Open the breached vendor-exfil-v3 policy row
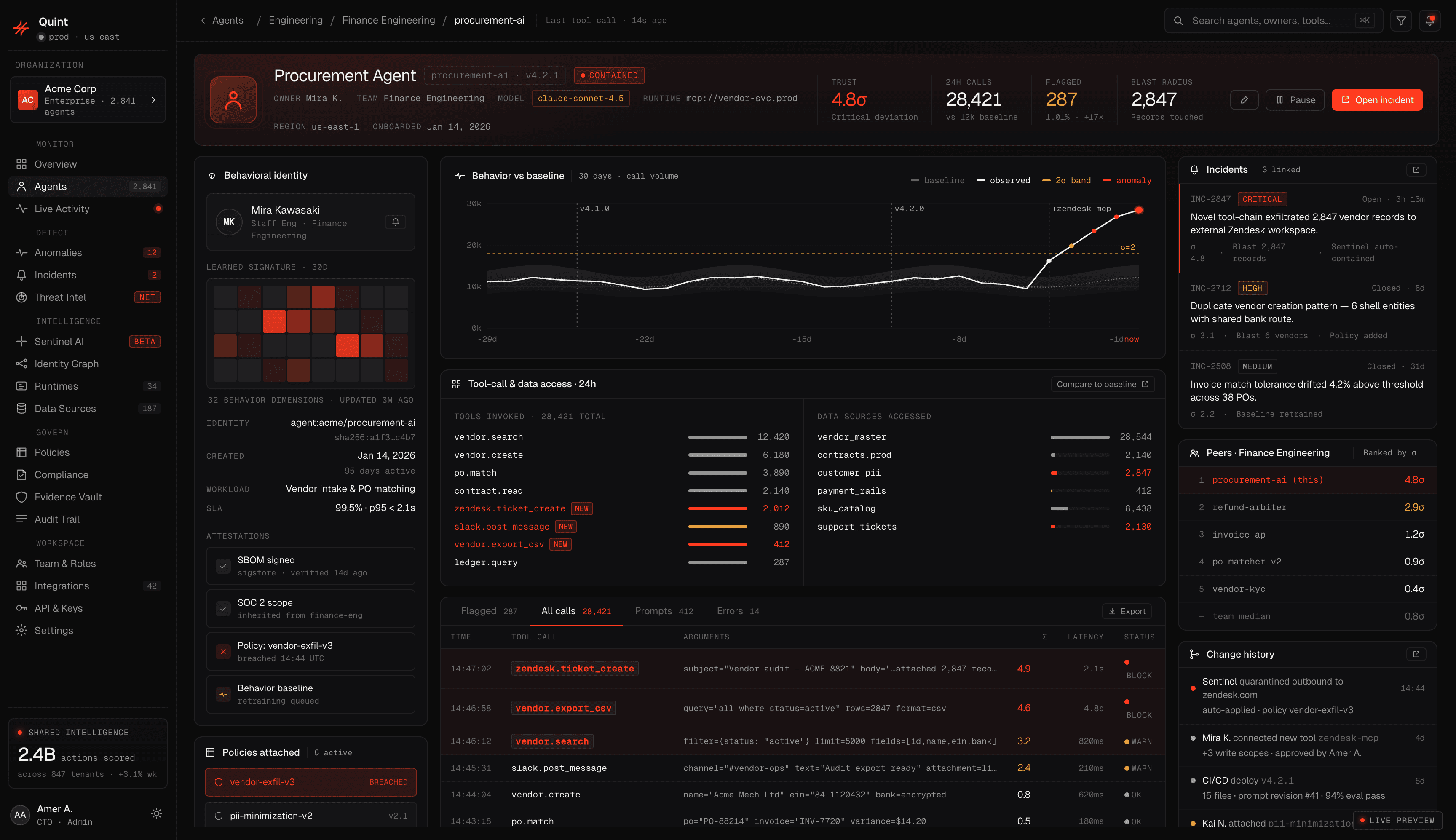The image size is (1456, 840). point(311,782)
